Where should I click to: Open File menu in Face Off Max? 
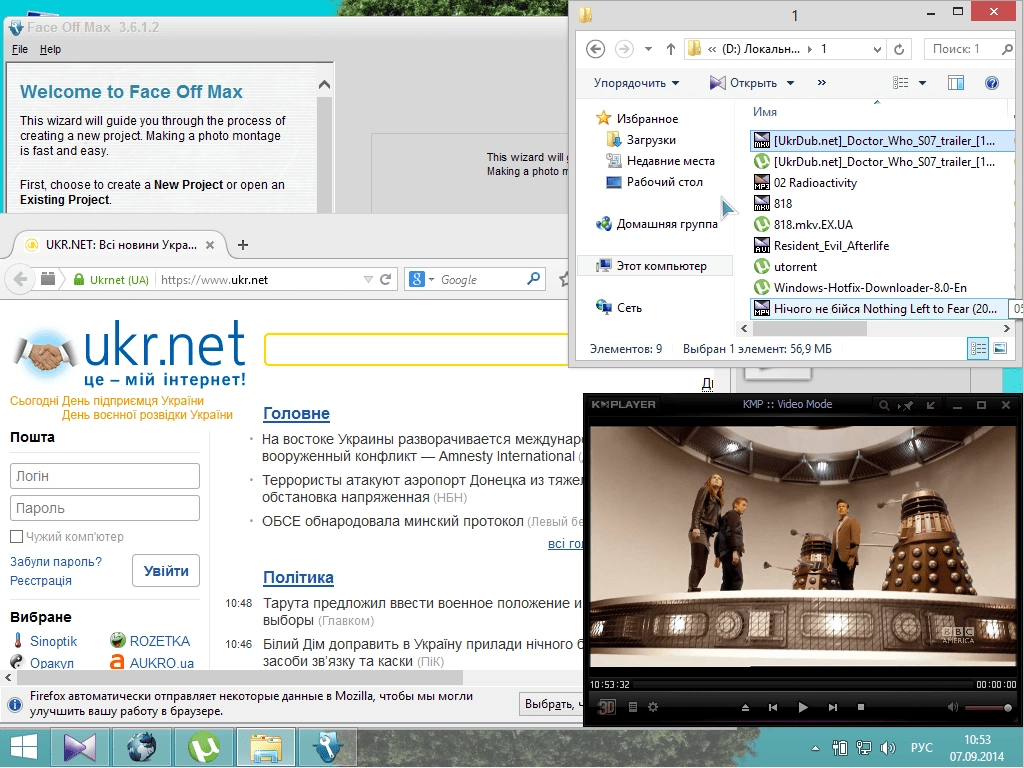[20, 50]
